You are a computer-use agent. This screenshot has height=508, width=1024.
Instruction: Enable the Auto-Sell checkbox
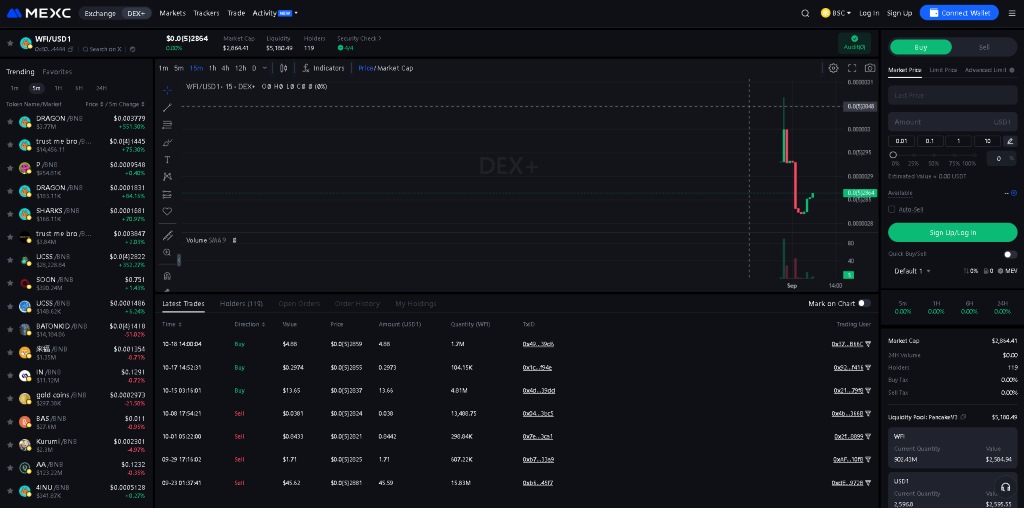[892, 209]
